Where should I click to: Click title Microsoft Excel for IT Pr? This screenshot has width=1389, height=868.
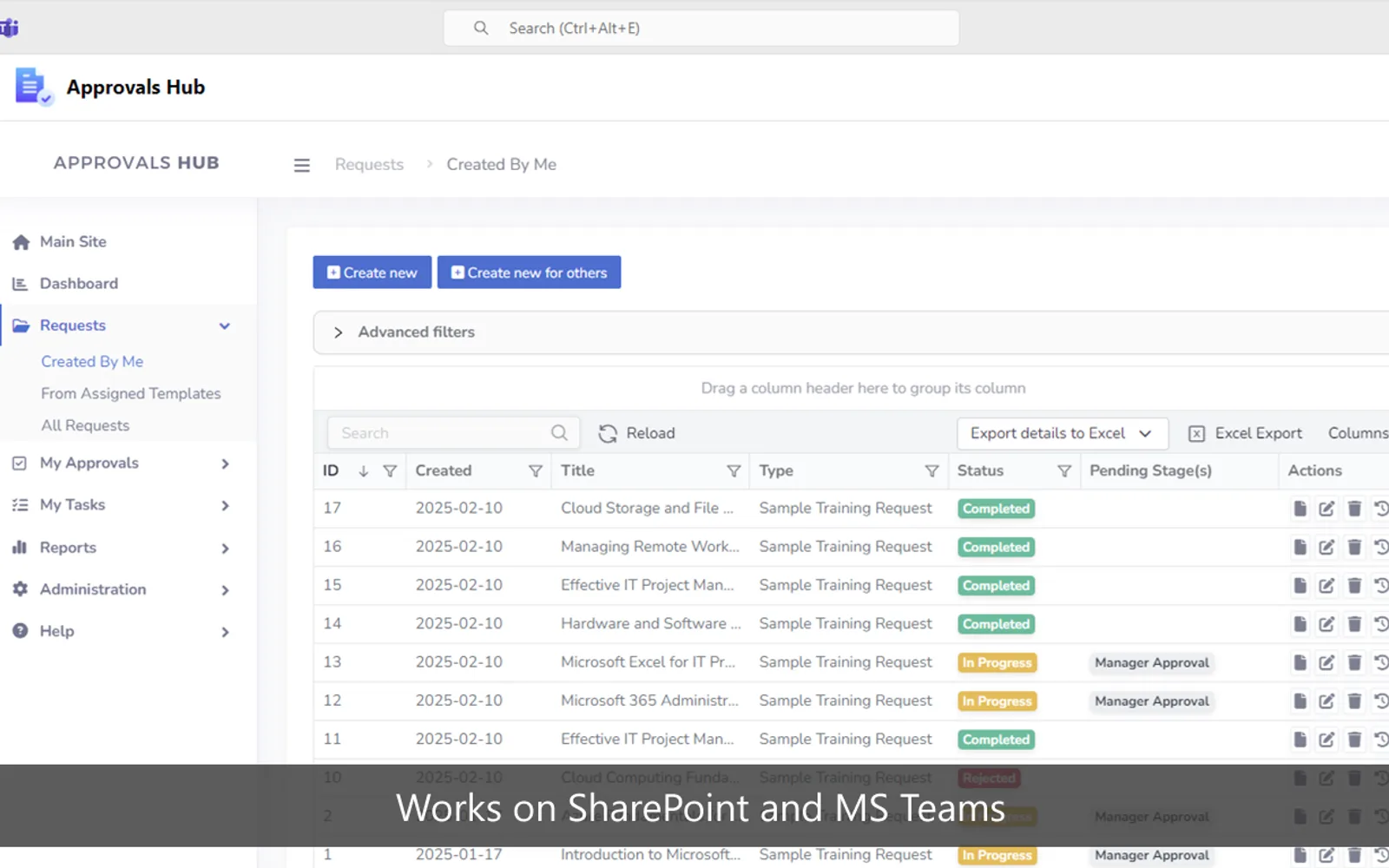click(648, 662)
